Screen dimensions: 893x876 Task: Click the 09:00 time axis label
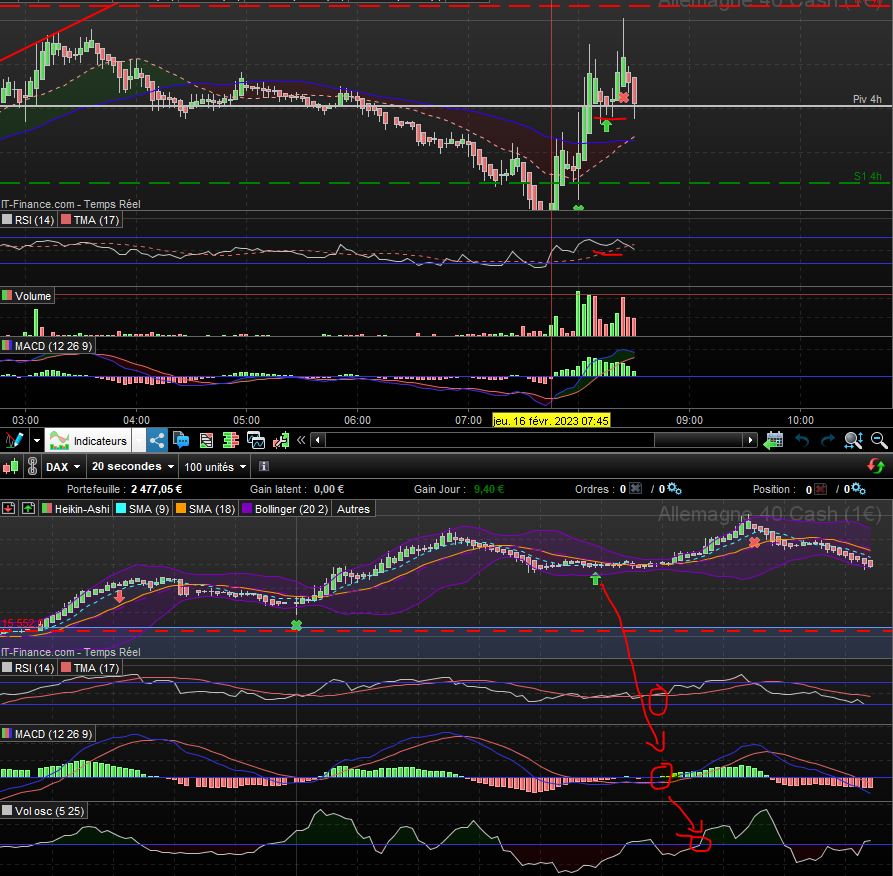689,420
